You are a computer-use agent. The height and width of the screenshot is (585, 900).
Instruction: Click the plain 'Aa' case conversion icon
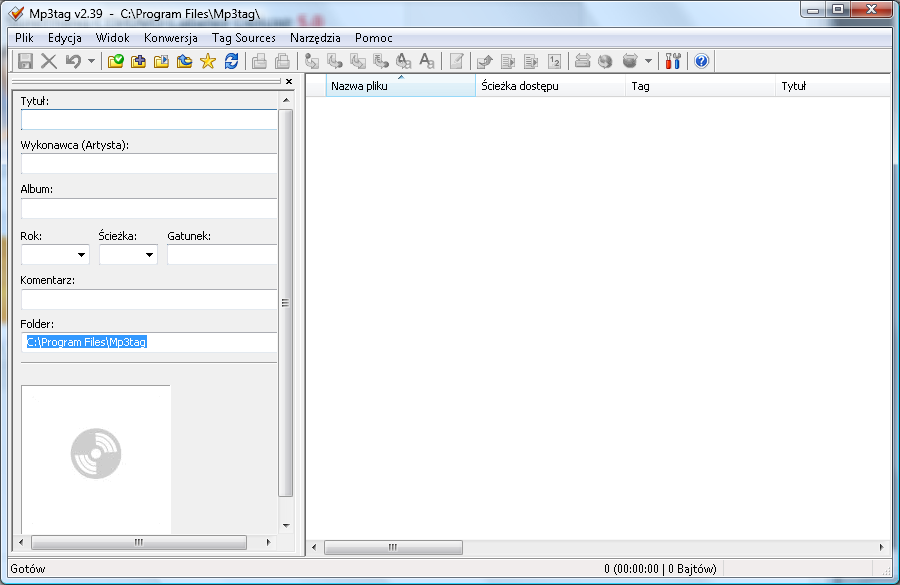point(427,61)
